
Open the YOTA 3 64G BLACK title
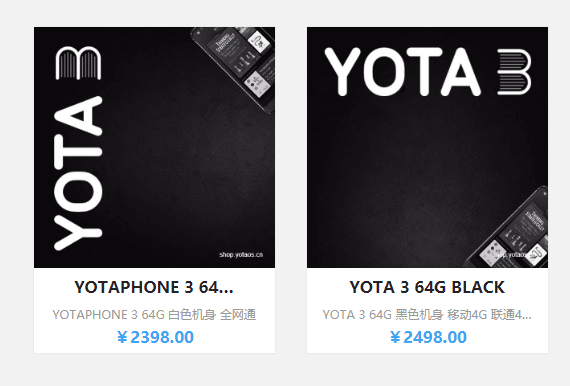[x=427, y=287]
